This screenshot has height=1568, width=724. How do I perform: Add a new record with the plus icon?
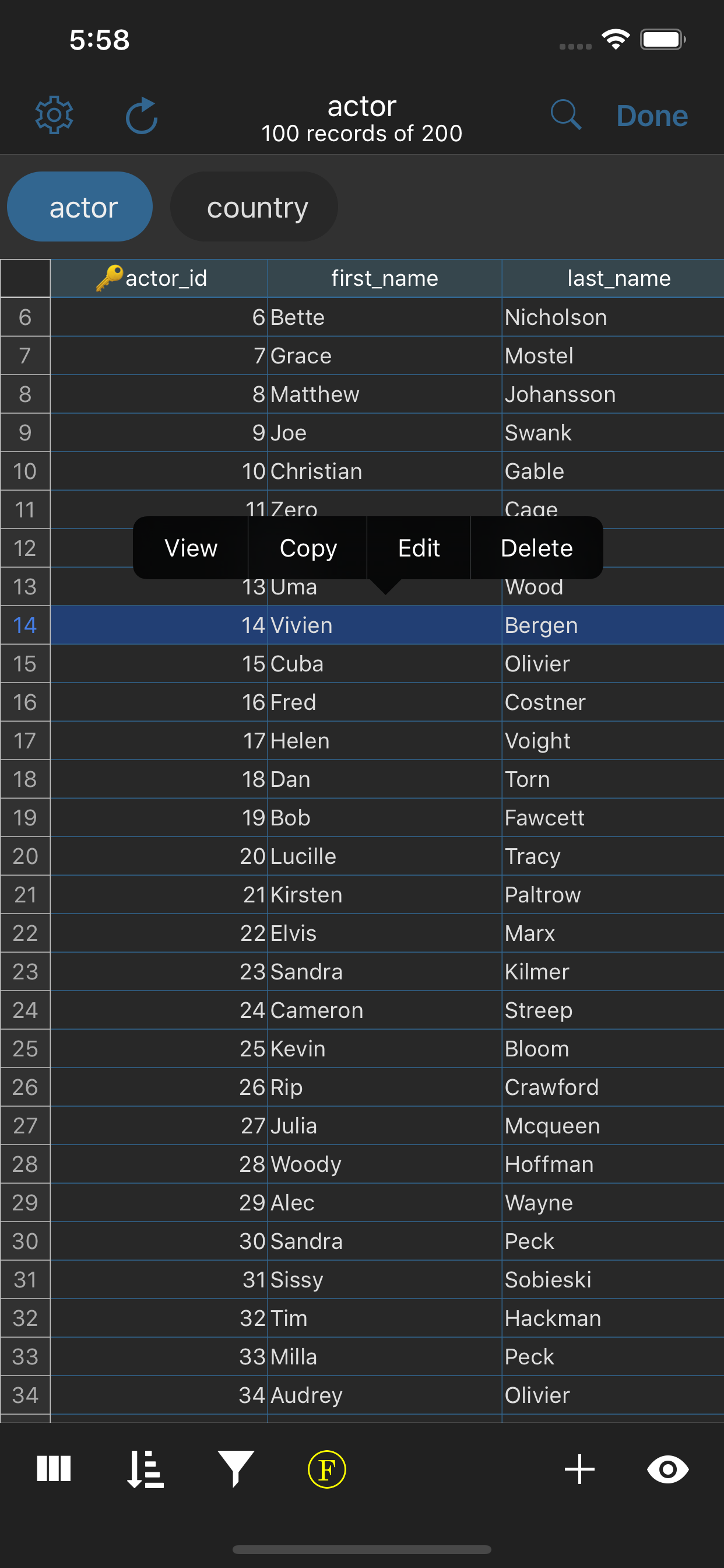579,1469
